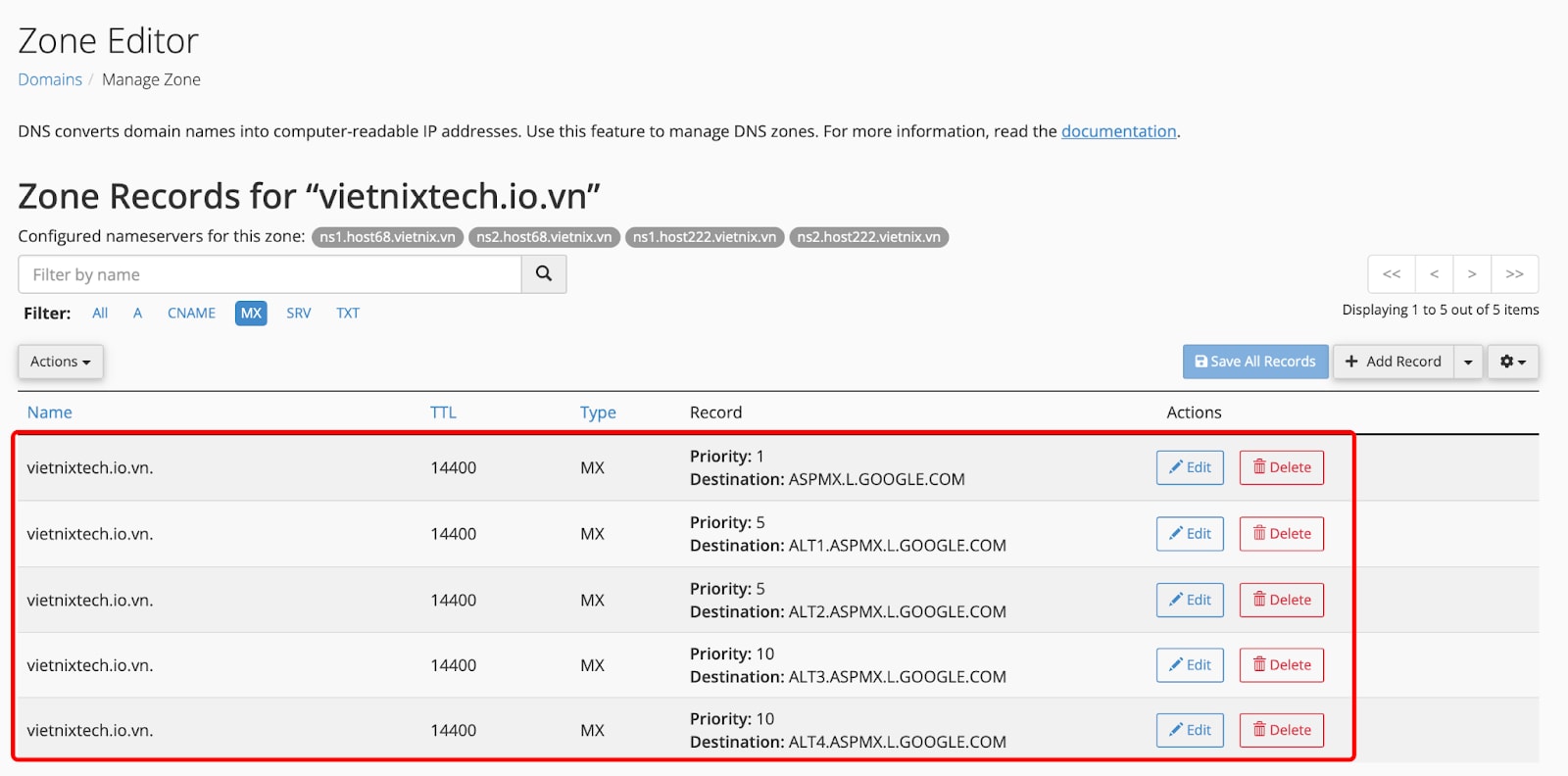Viewport: 1568px width, 776px height.
Task: Click Save All Records button
Action: (x=1254, y=362)
